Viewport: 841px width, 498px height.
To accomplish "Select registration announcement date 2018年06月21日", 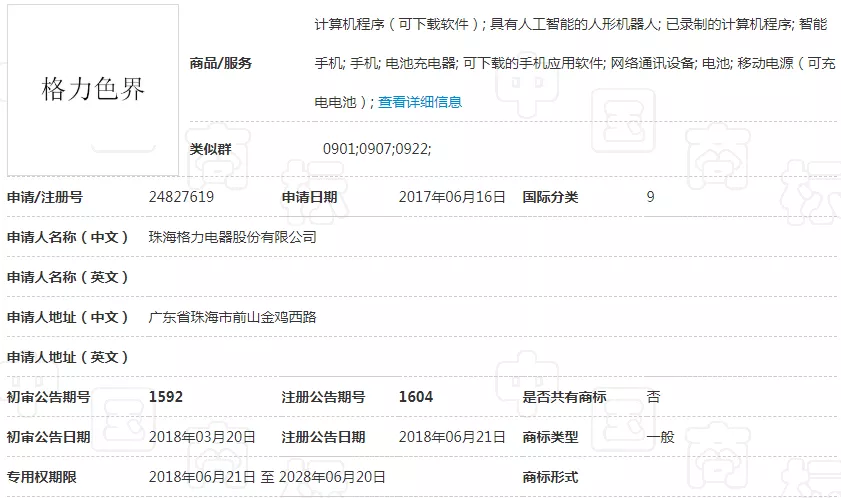I will 452,437.
